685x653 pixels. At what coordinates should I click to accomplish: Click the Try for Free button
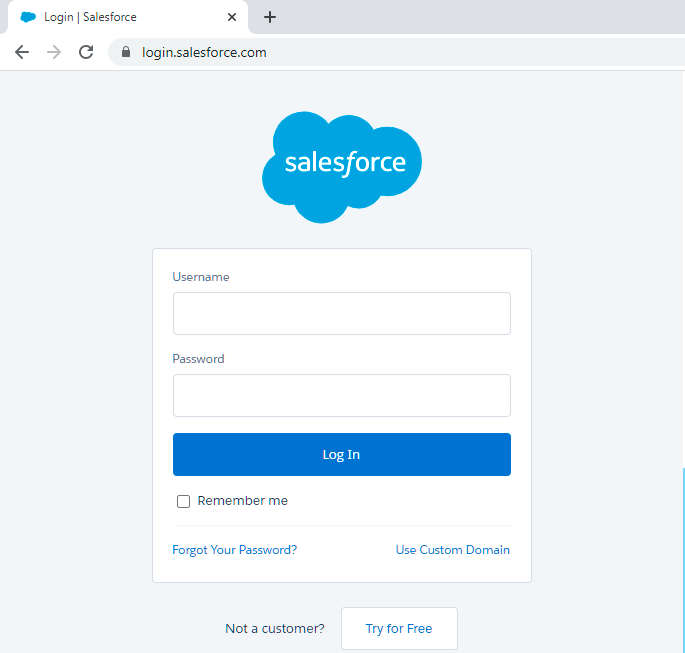(399, 629)
